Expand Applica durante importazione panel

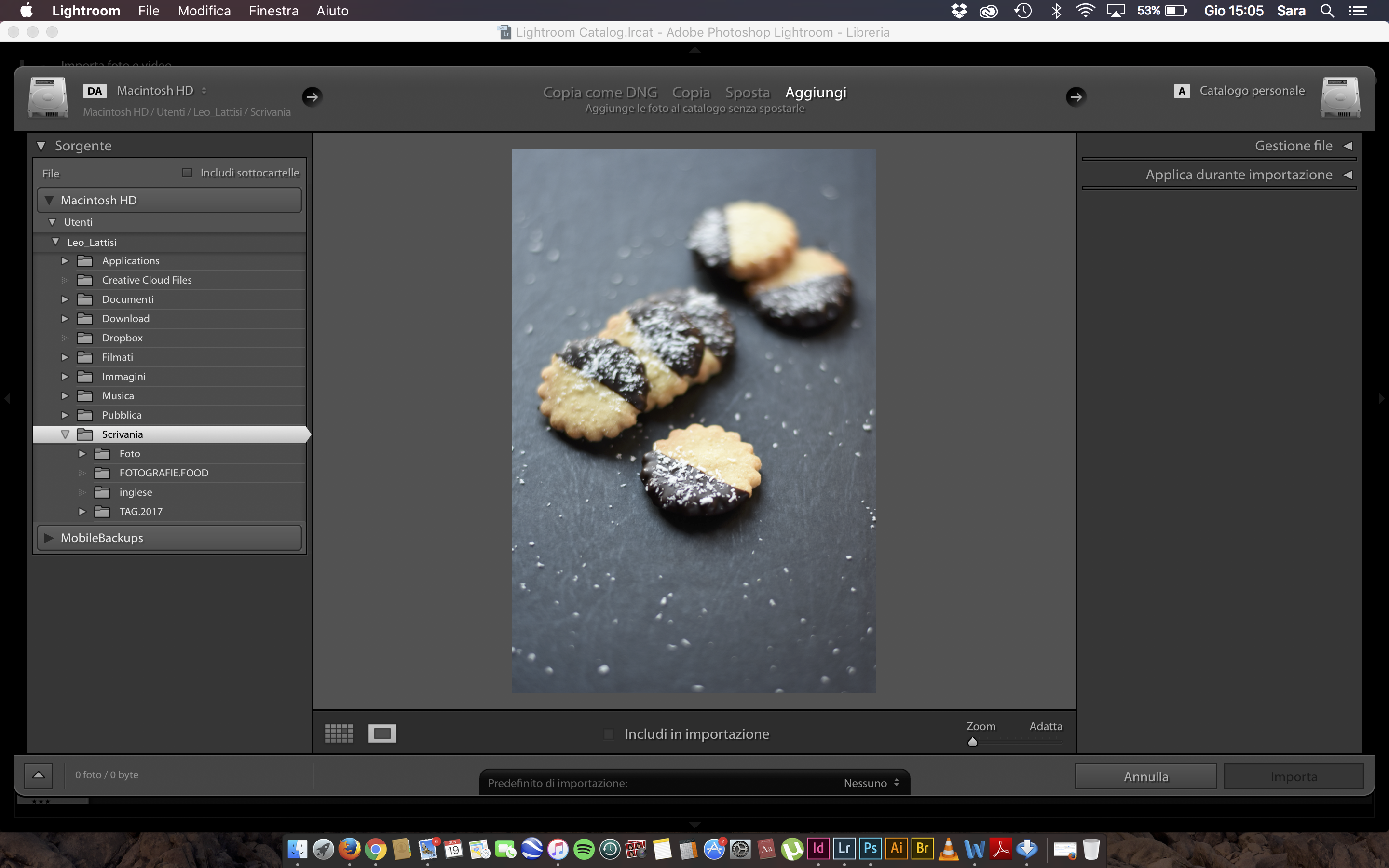click(x=1348, y=175)
